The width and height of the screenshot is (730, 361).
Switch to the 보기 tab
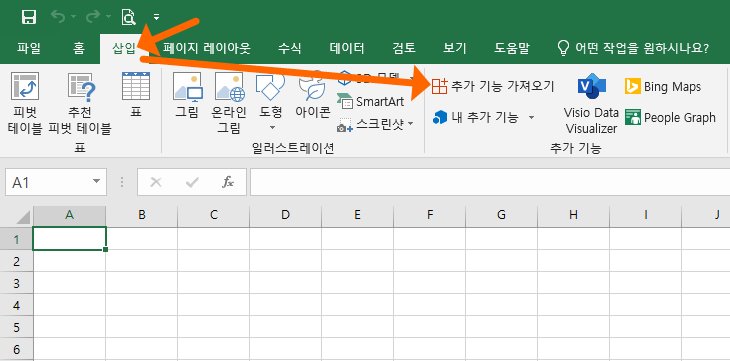click(x=455, y=48)
